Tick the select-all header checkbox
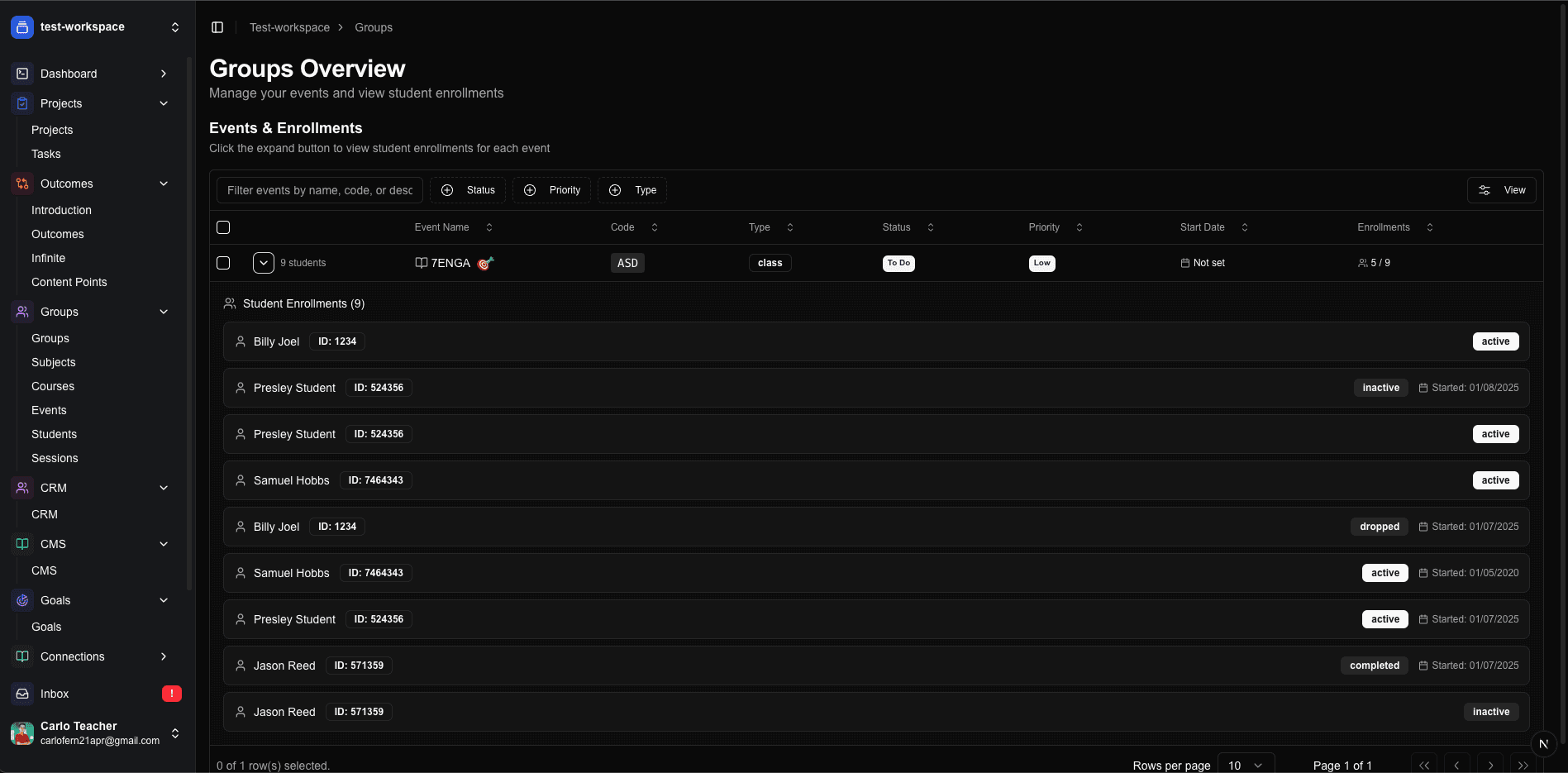 (223, 227)
